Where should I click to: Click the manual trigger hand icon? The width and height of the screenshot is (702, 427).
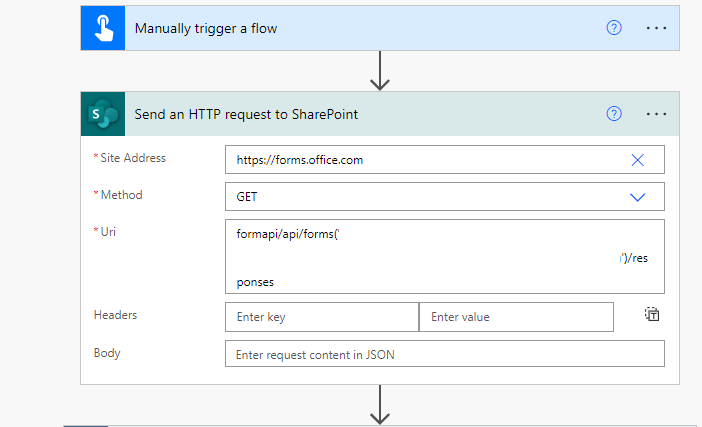[103, 28]
